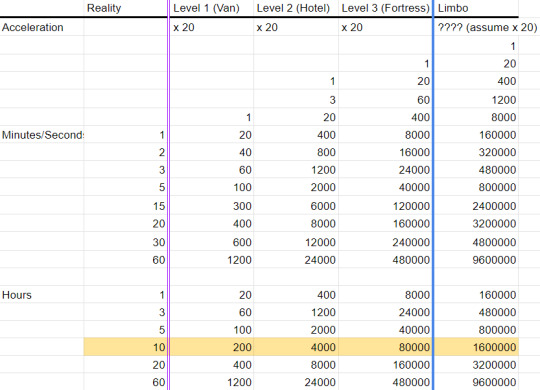Select the x 20 cell under Level 1

pyautogui.click(x=212, y=27)
